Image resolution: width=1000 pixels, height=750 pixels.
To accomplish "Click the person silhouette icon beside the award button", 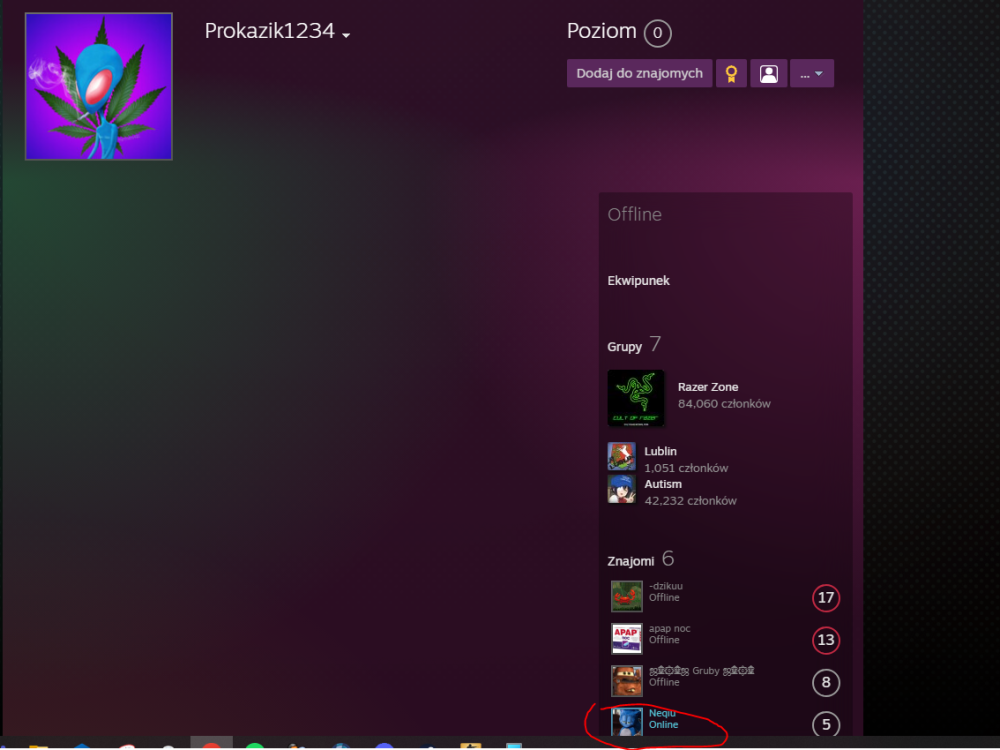I will tap(768, 73).
